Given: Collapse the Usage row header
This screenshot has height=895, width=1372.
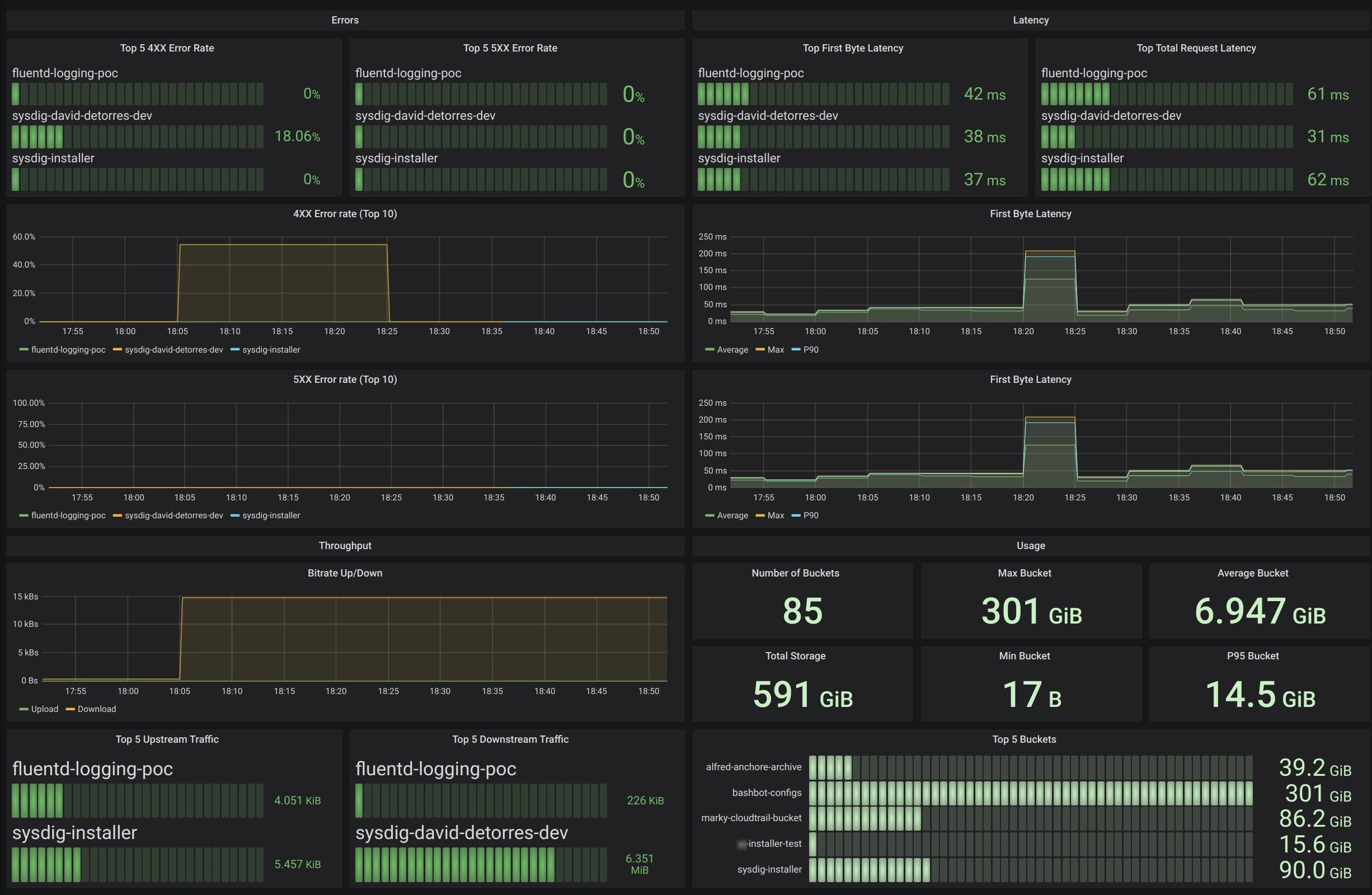Looking at the screenshot, I should (1030, 546).
